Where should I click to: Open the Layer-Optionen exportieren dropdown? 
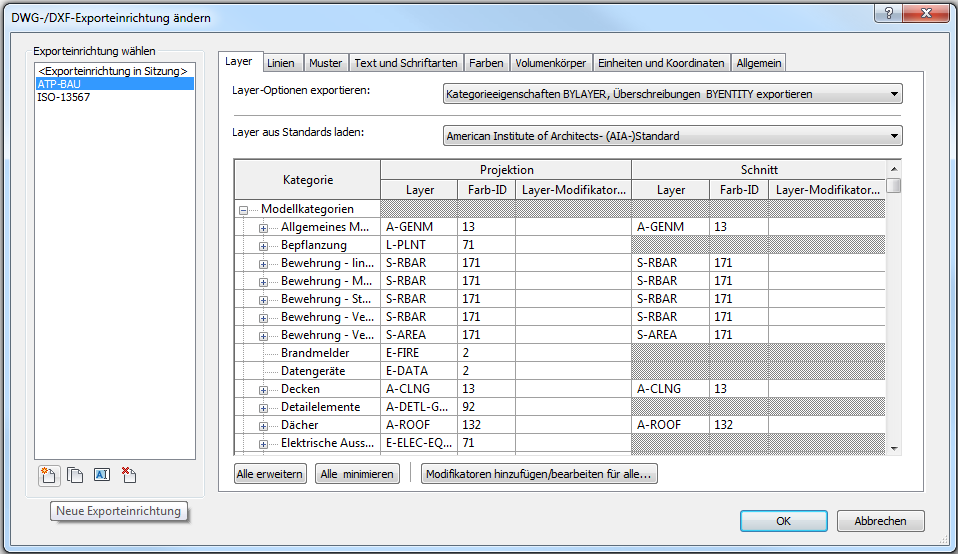pos(672,94)
